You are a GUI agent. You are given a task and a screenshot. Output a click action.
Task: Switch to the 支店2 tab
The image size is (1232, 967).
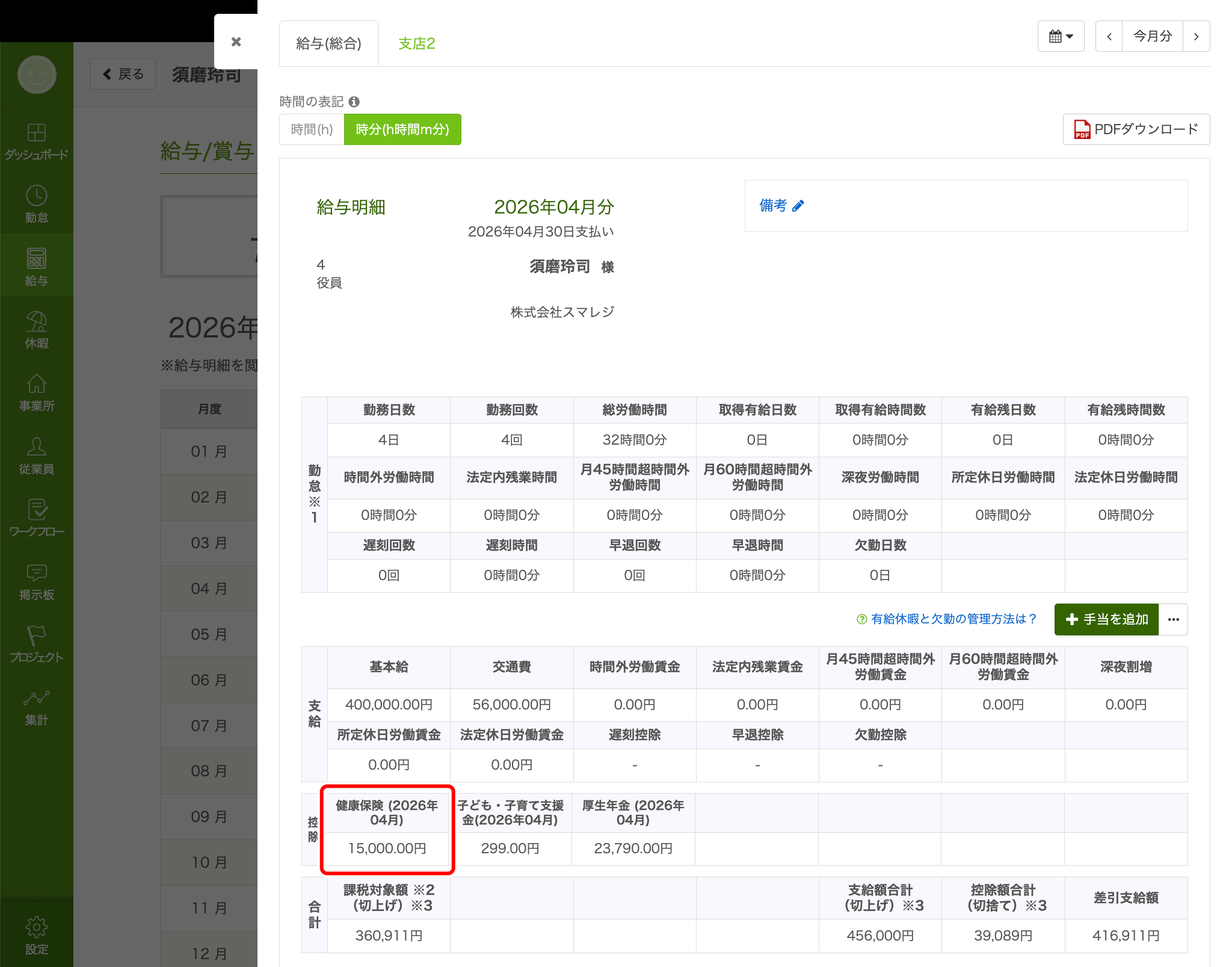(x=416, y=43)
